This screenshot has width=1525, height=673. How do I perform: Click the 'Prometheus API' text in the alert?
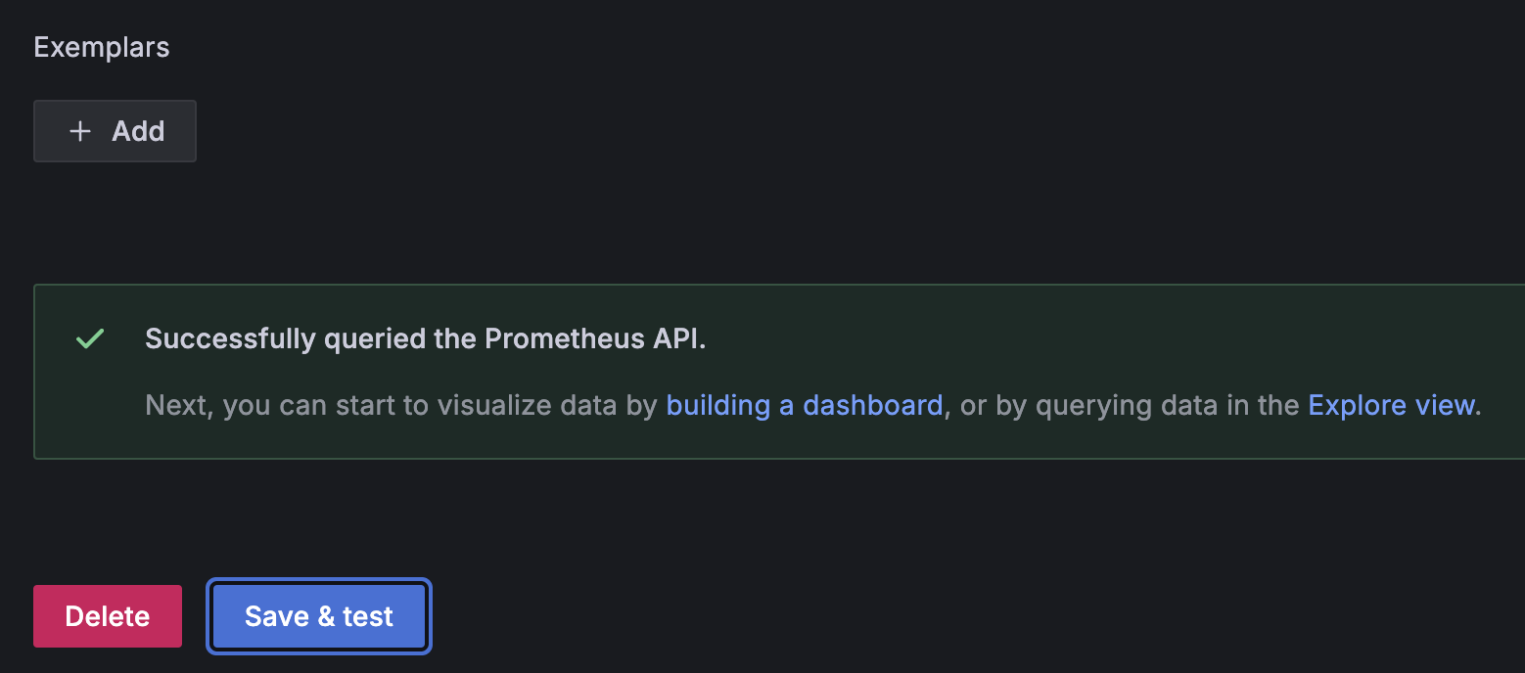pos(595,339)
